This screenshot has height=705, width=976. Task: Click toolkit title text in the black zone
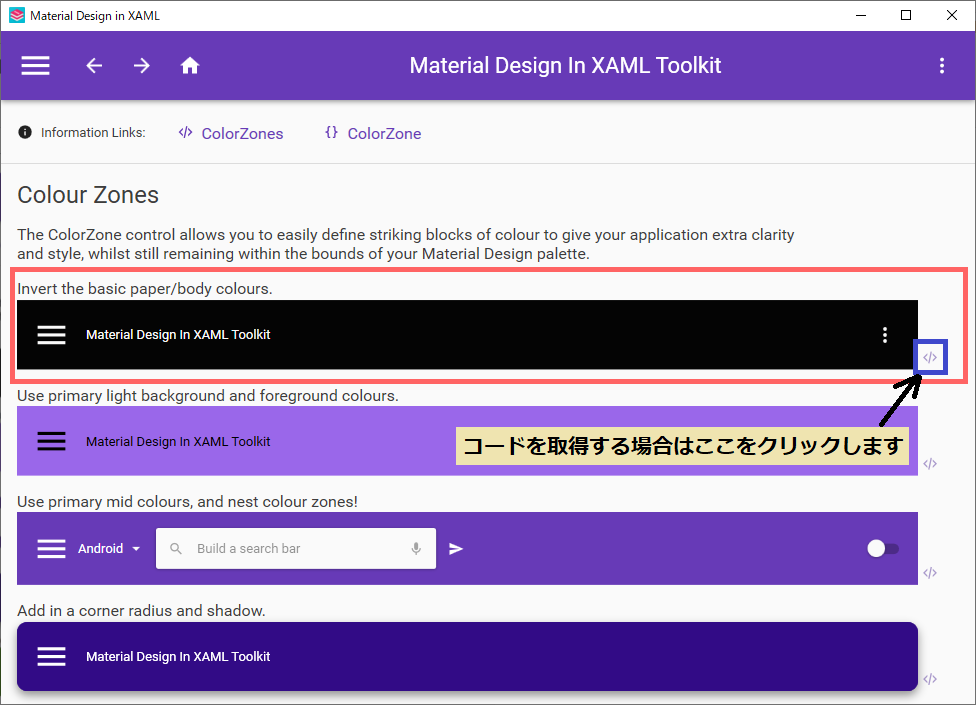point(178,335)
